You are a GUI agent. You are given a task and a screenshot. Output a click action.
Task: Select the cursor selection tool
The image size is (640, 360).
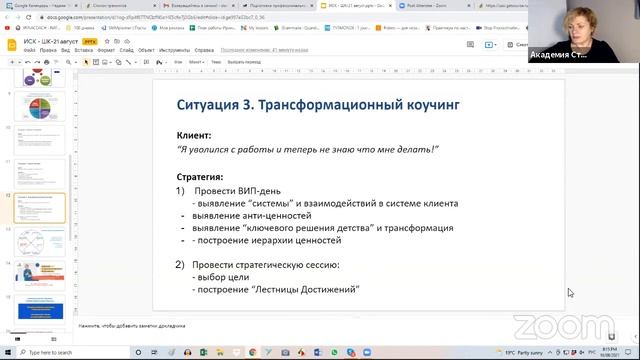pos(86,62)
